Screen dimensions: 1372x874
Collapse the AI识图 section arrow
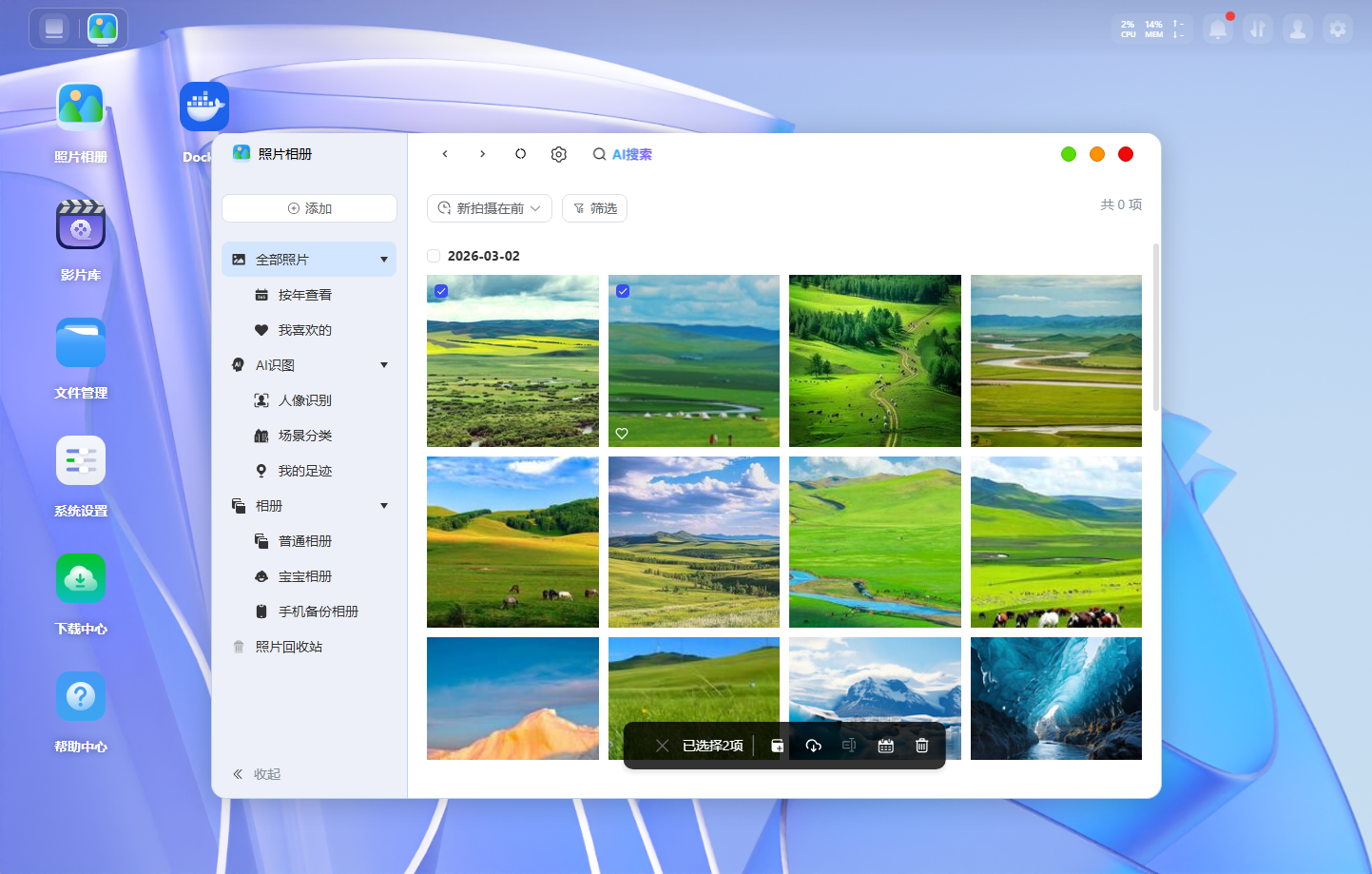click(x=384, y=365)
